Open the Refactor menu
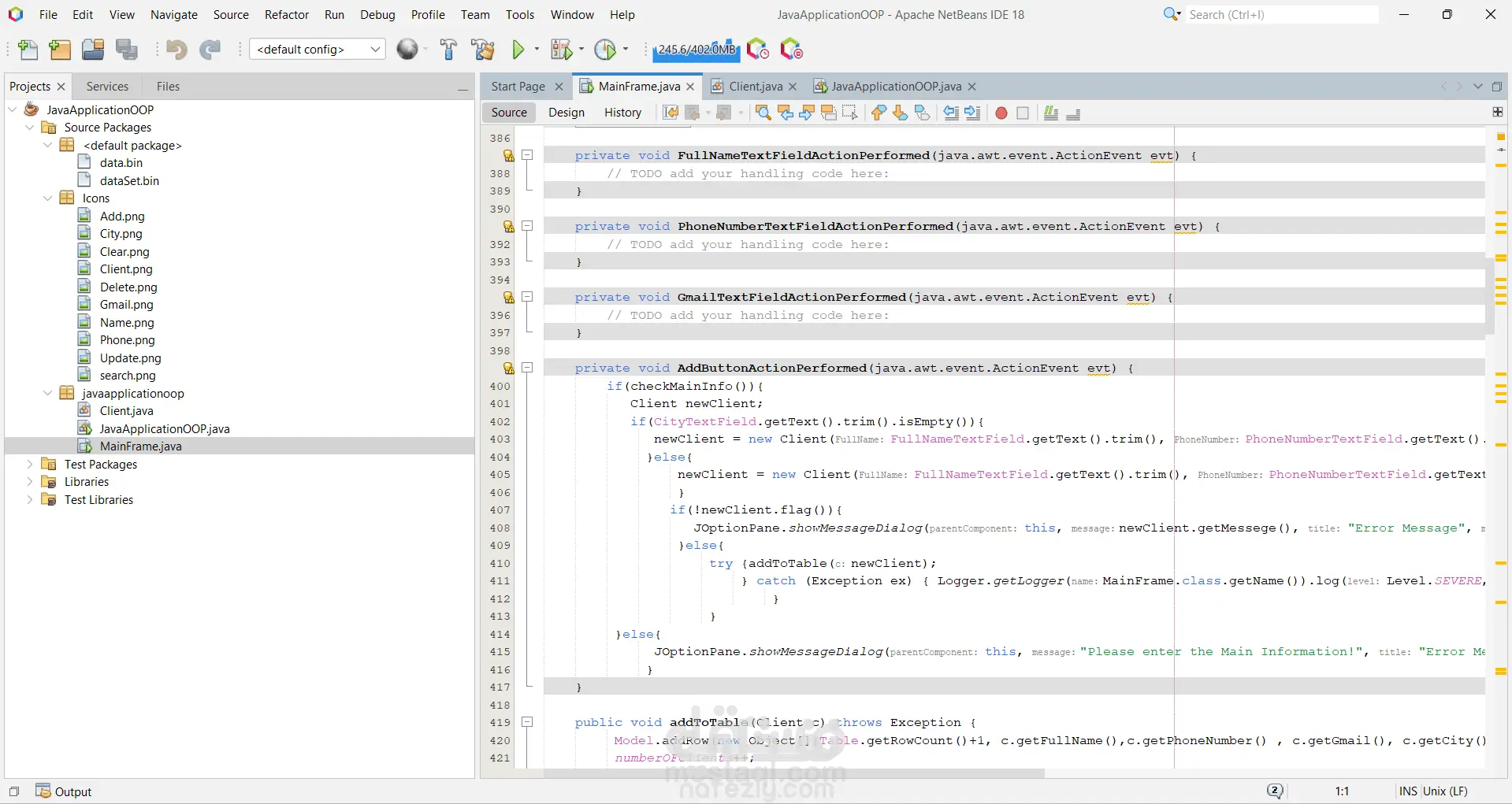The height and width of the screenshot is (804, 1512). click(x=286, y=14)
